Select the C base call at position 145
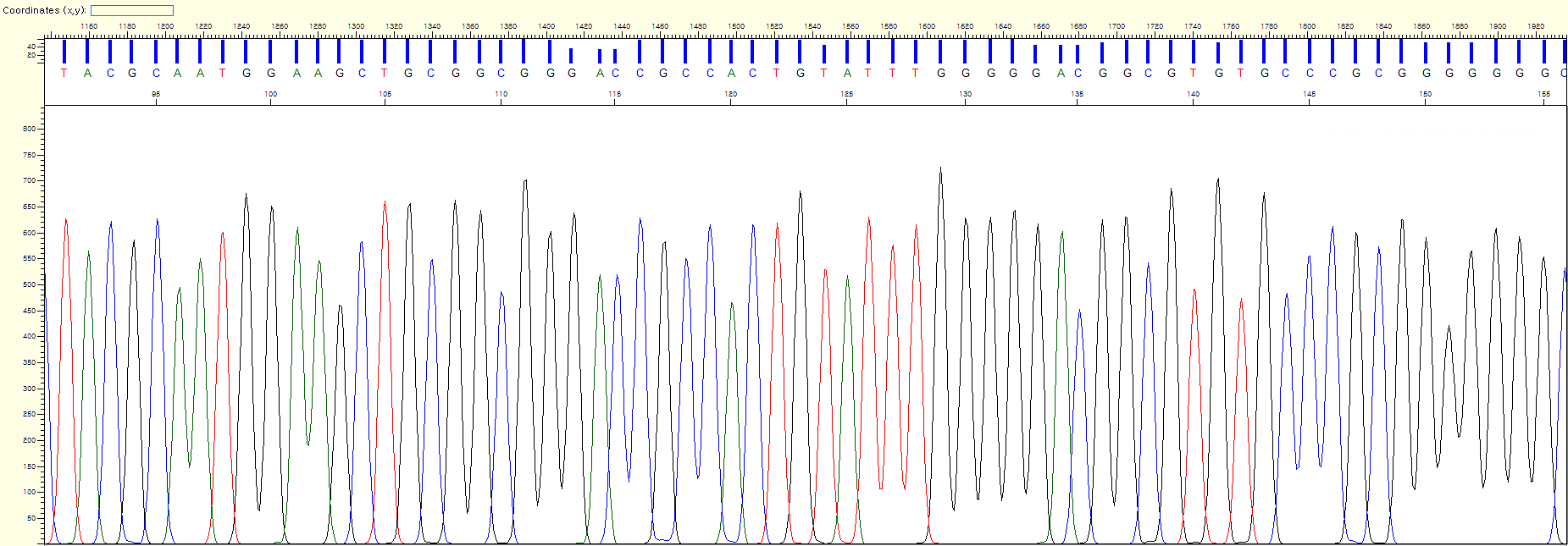 point(1310,74)
